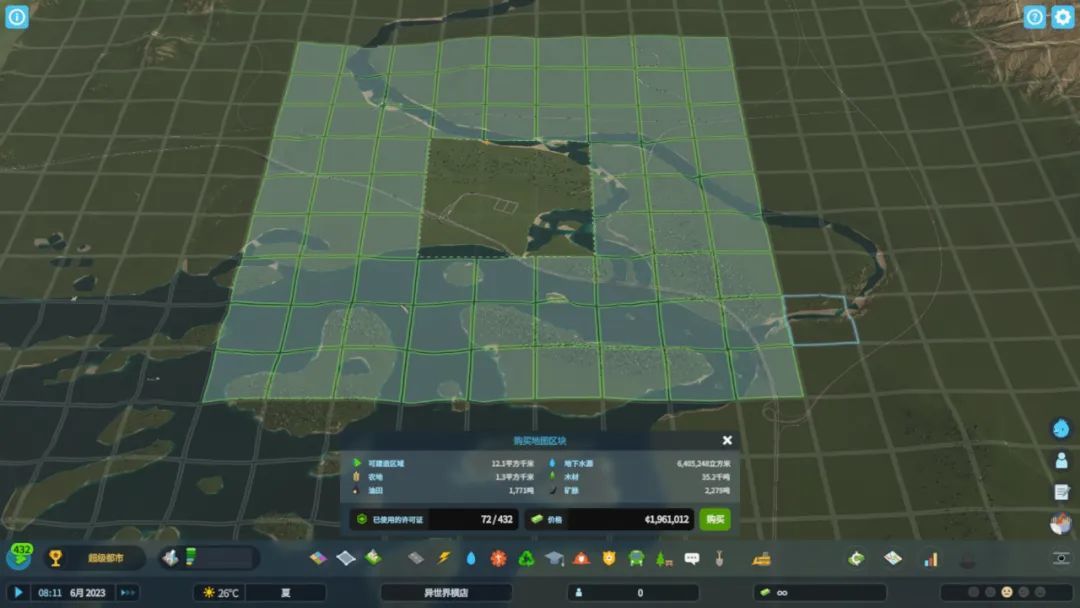Click the money field showing infinity

[x=820, y=592]
